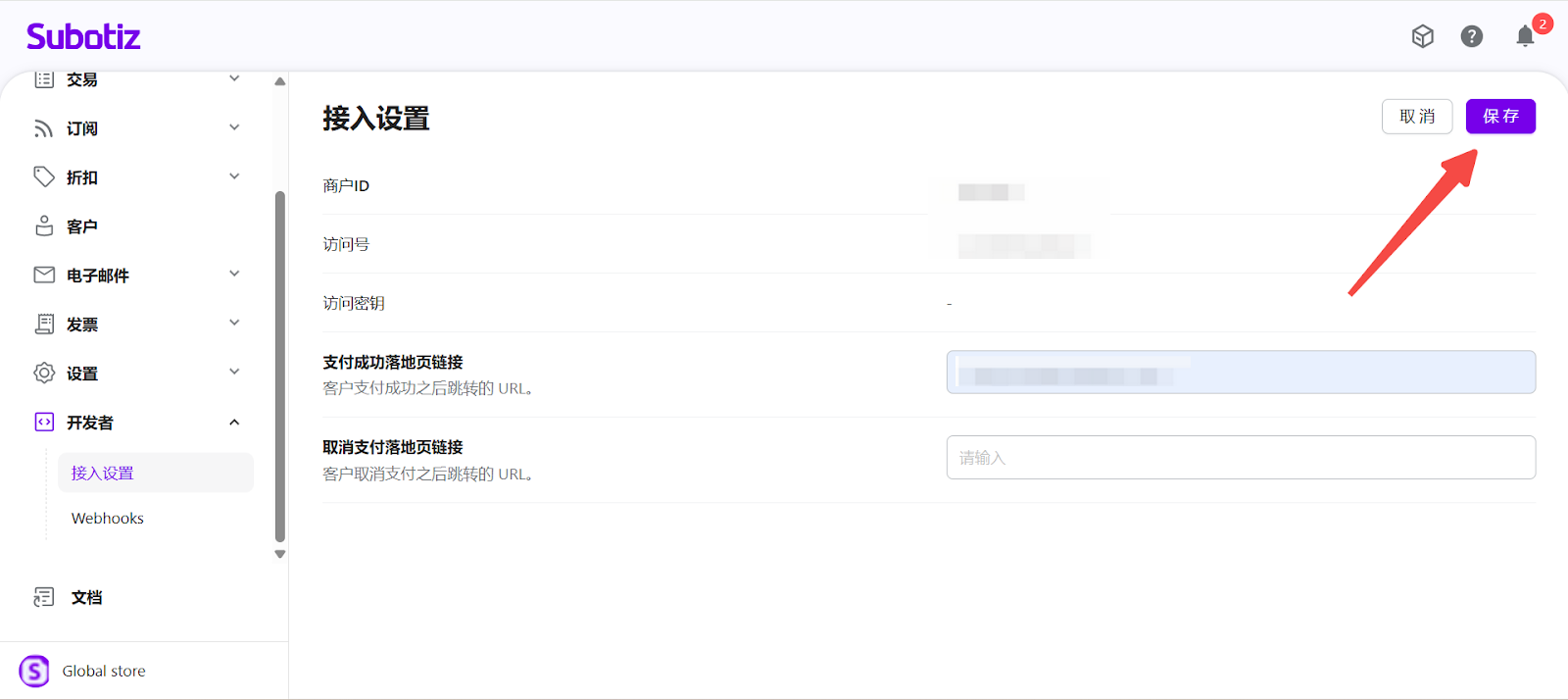Collapse the 开发者 section chevron
This screenshot has height=700, width=1568.
pyautogui.click(x=234, y=423)
